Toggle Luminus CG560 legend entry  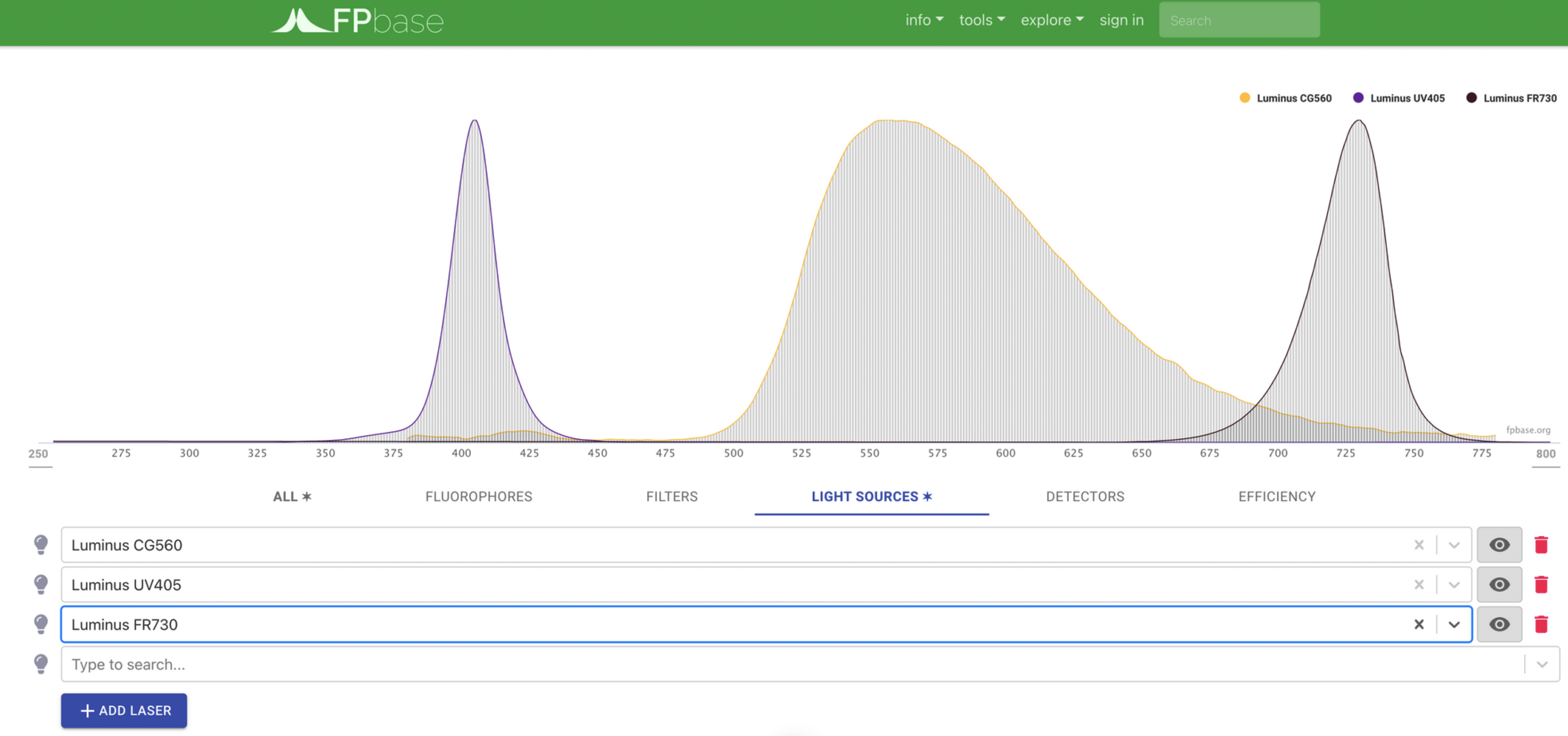click(x=1285, y=98)
